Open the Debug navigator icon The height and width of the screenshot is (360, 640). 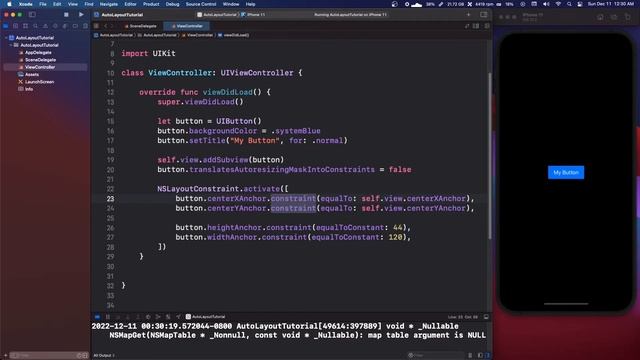coord(65,26)
